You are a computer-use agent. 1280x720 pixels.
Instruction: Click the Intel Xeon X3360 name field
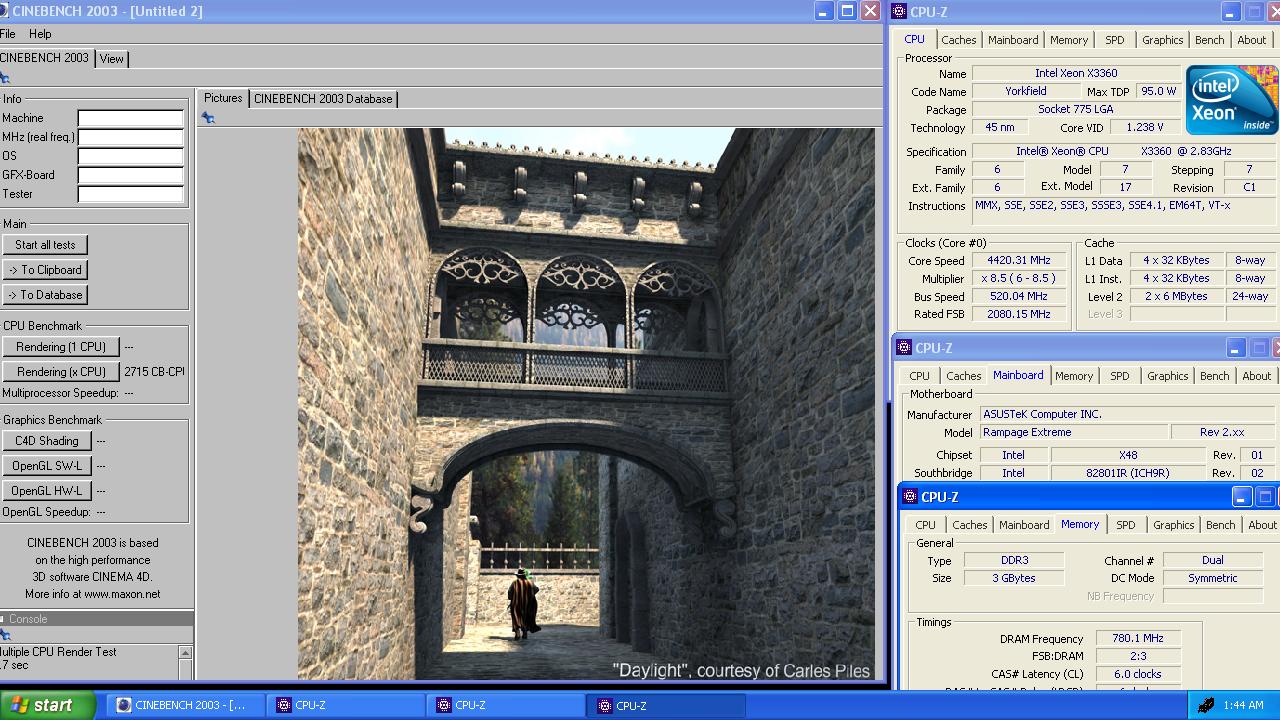pyautogui.click(x=1076, y=73)
